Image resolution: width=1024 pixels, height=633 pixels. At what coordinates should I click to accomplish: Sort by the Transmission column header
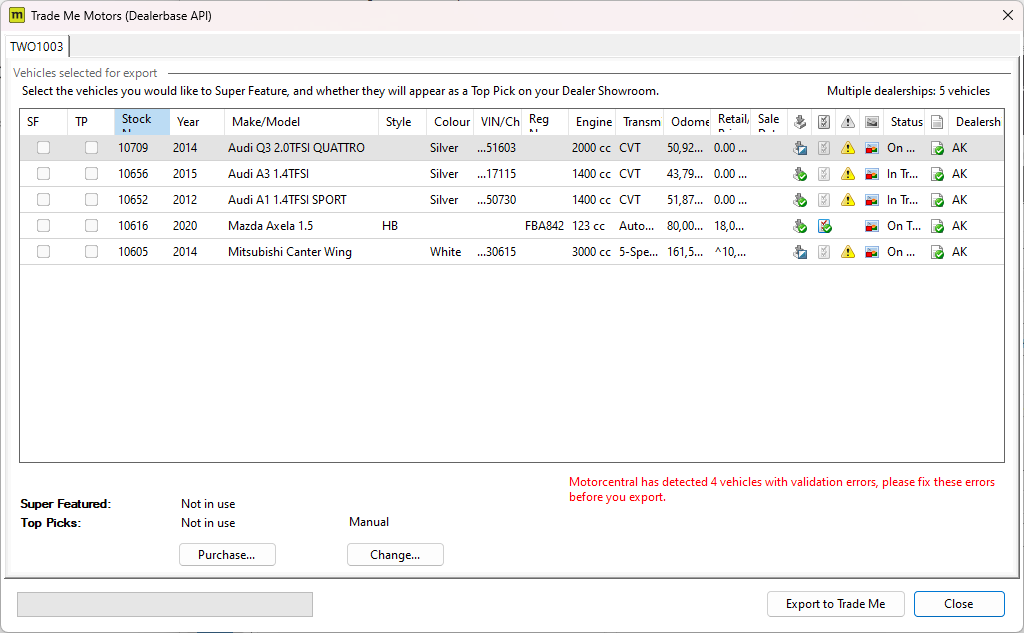coord(640,122)
